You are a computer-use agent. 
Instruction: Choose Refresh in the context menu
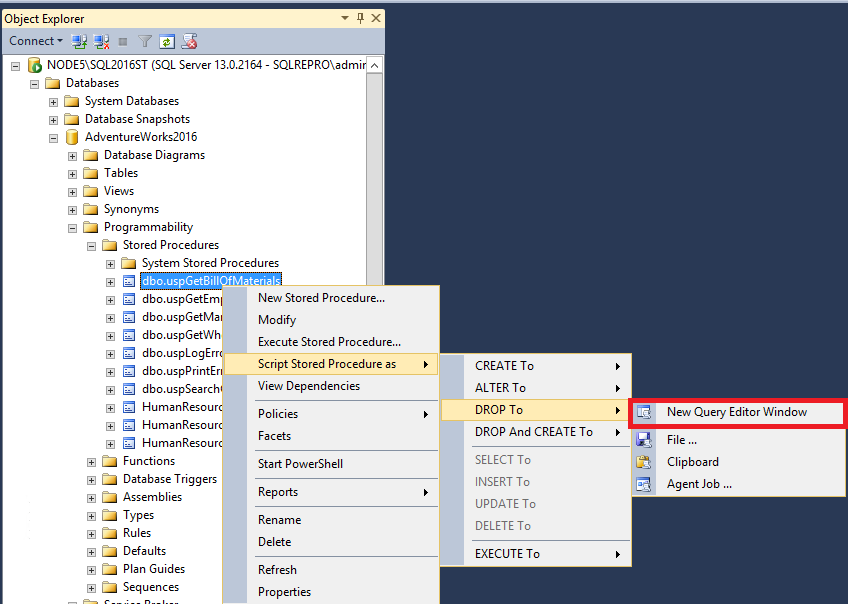330,570
